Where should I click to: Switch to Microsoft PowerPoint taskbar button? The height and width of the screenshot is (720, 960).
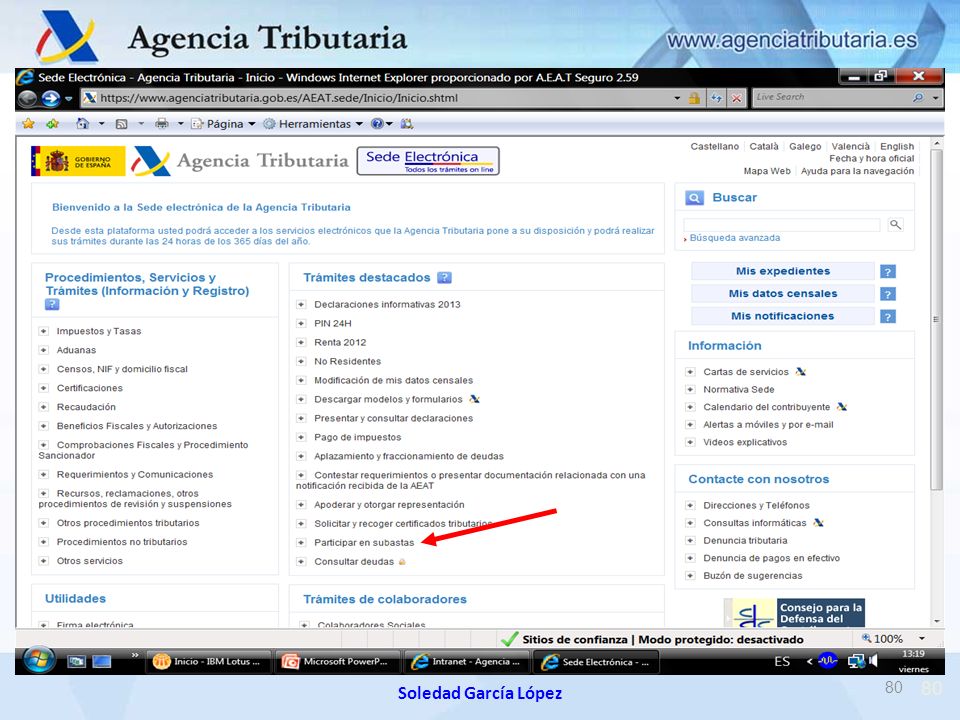click(338, 662)
